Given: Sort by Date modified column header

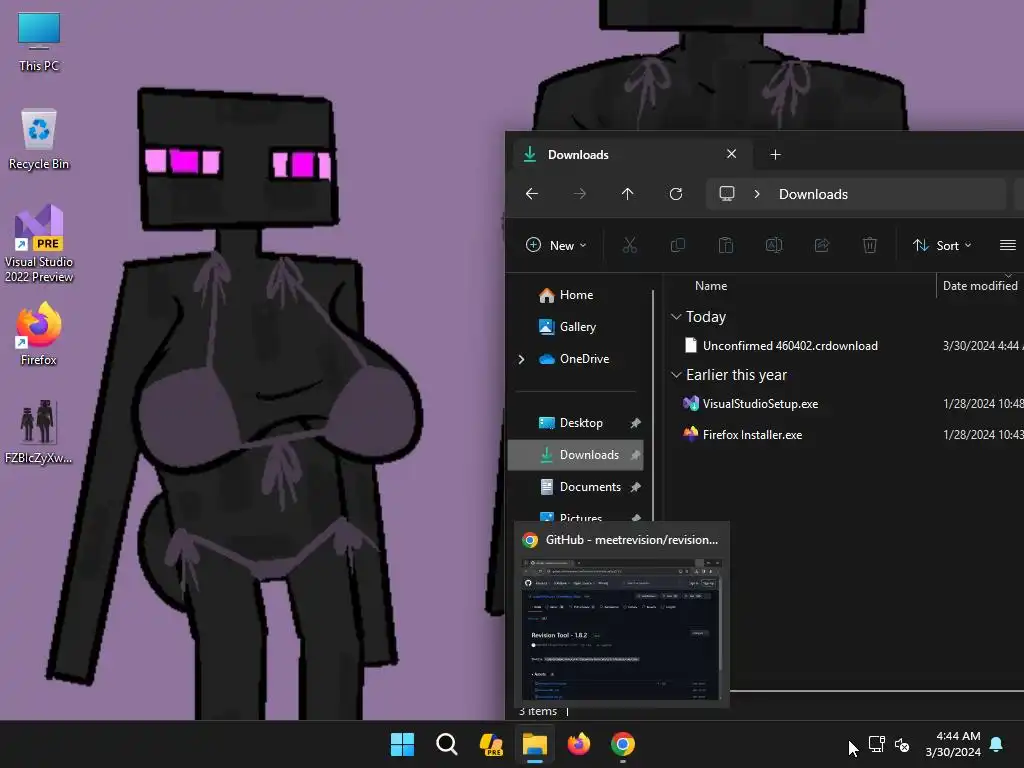Looking at the screenshot, I should tap(980, 286).
